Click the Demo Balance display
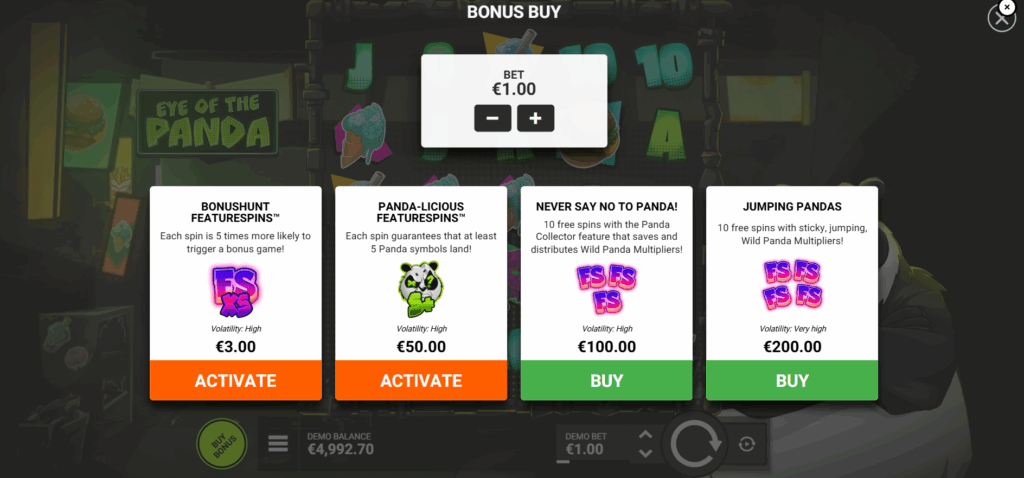This screenshot has height=478, width=1024. click(341, 444)
